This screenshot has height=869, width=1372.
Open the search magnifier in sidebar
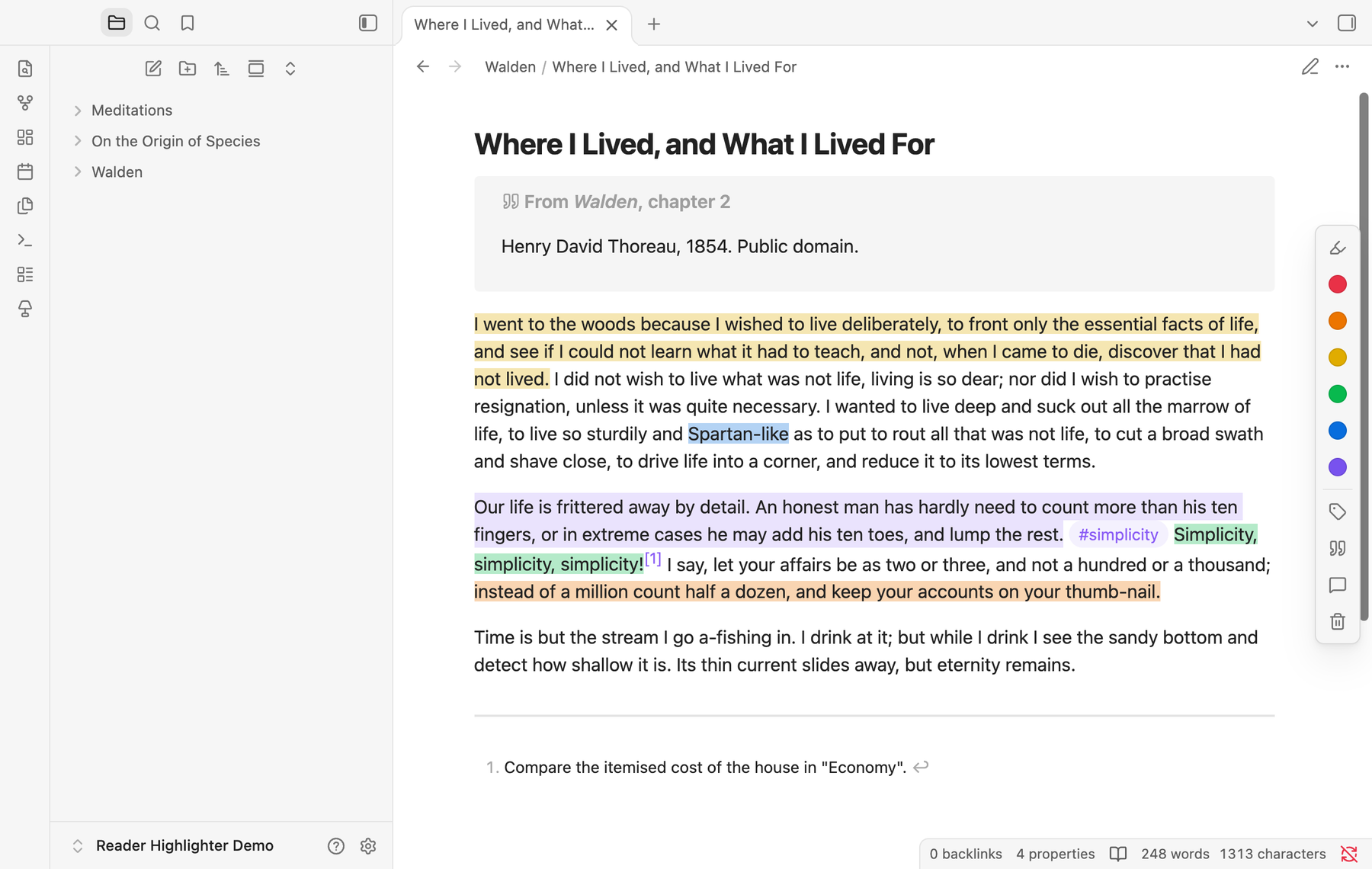[x=152, y=23]
